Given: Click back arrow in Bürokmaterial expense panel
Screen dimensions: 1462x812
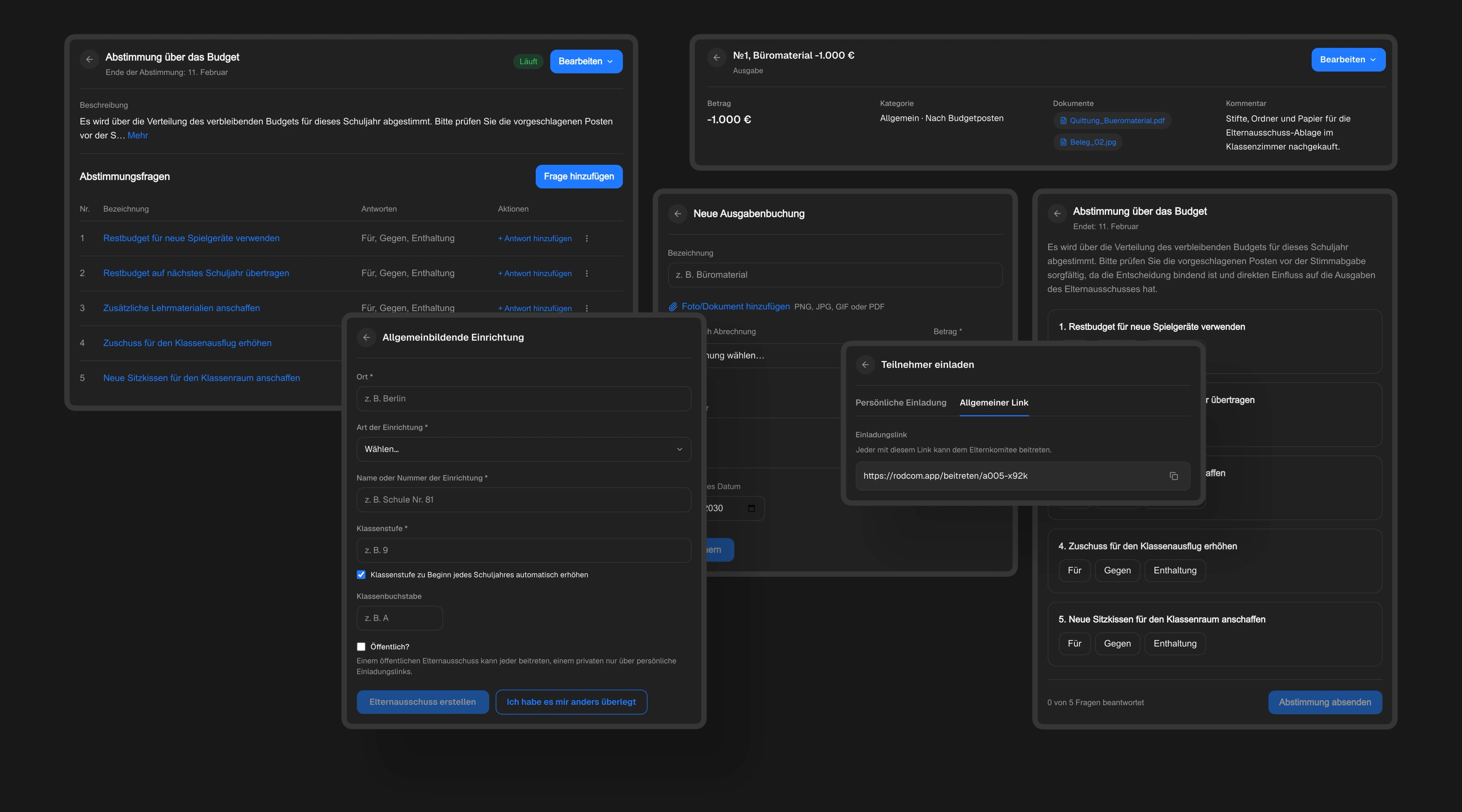Looking at the screenshot, I should [717, 58].
